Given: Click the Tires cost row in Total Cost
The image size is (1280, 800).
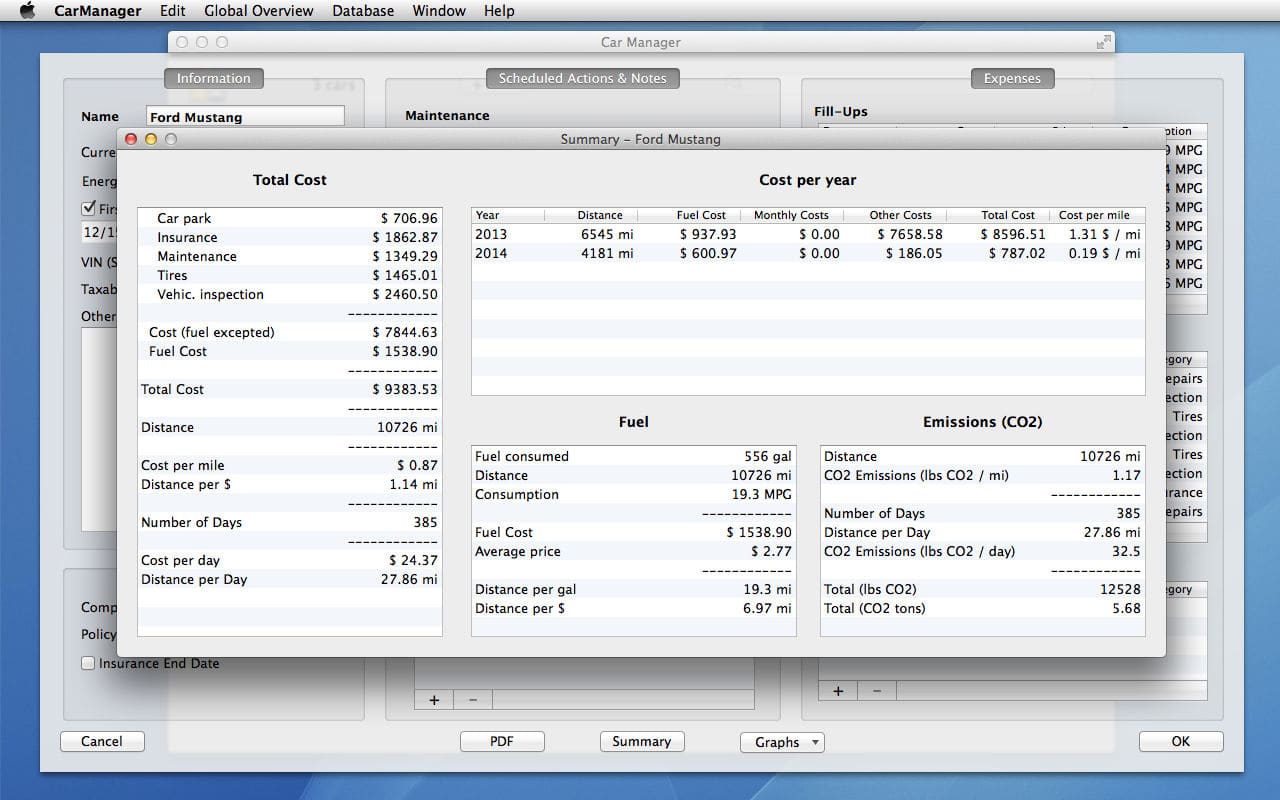Looking at the screenshot, I should click(x=290, y=275).
